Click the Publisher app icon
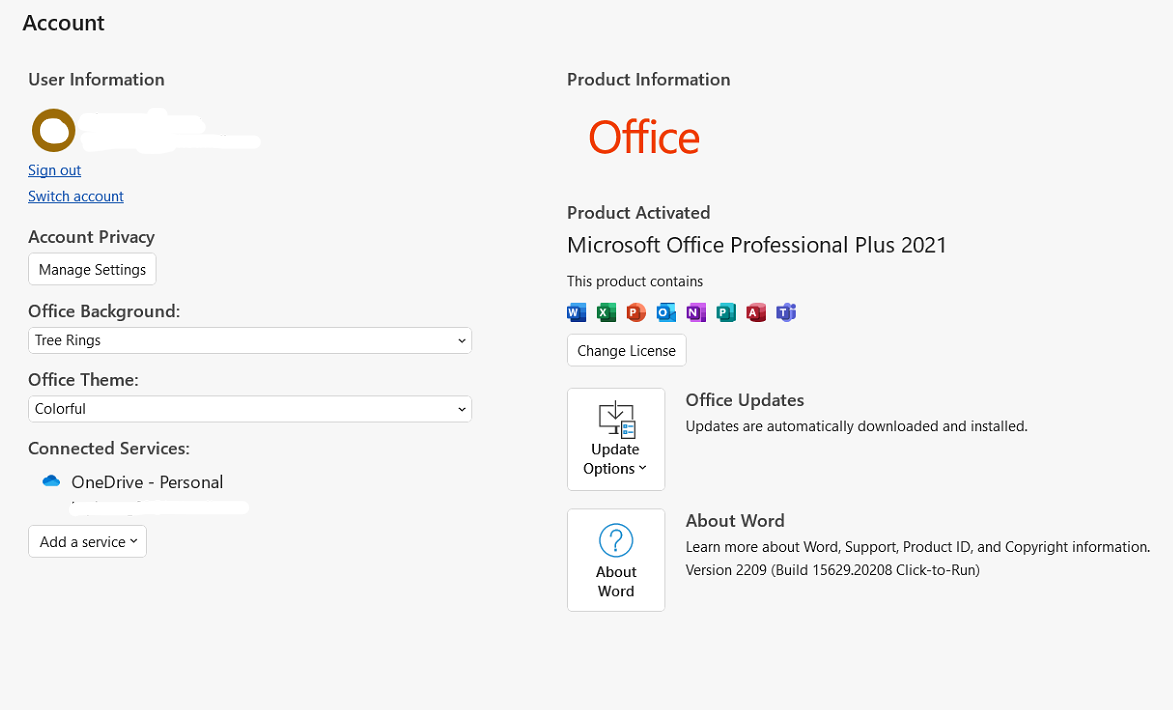Screen dimensions: 1173x710 (x=726, y=312)
